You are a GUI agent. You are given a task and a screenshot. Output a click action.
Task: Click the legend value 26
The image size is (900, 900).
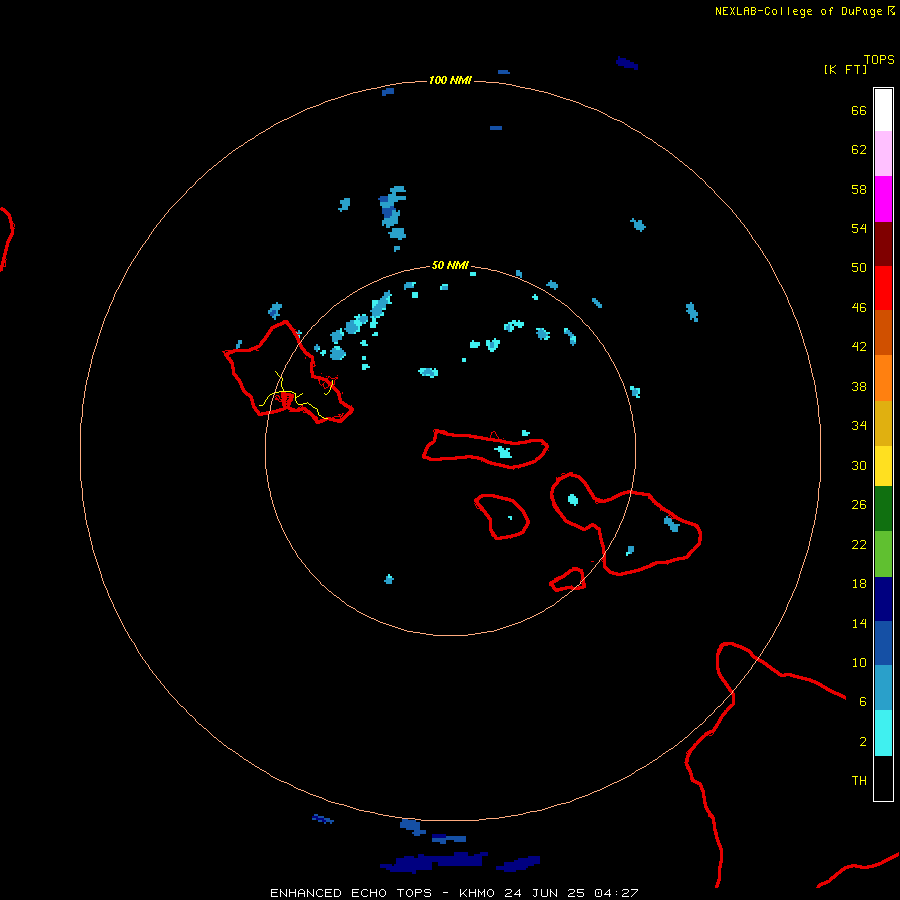point(859,505)
